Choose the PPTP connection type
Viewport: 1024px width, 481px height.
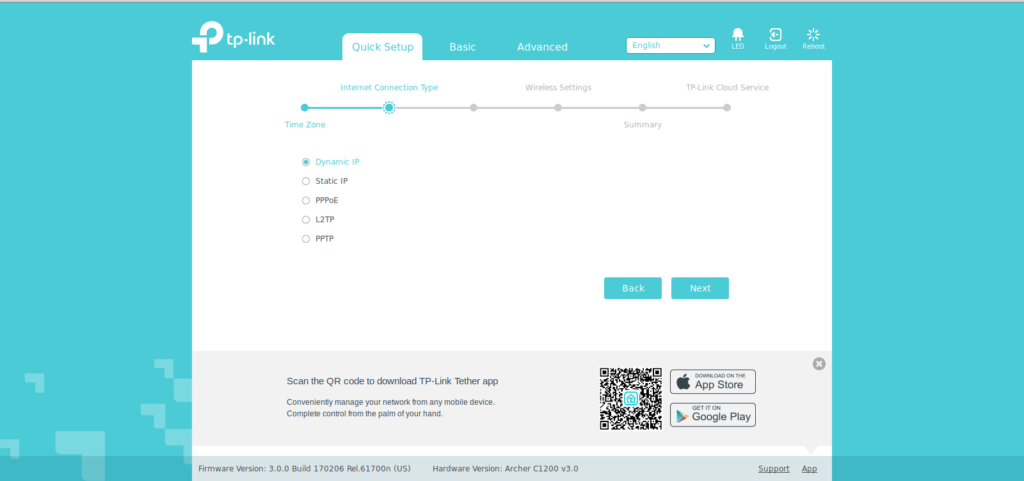[x=306, y=239]
